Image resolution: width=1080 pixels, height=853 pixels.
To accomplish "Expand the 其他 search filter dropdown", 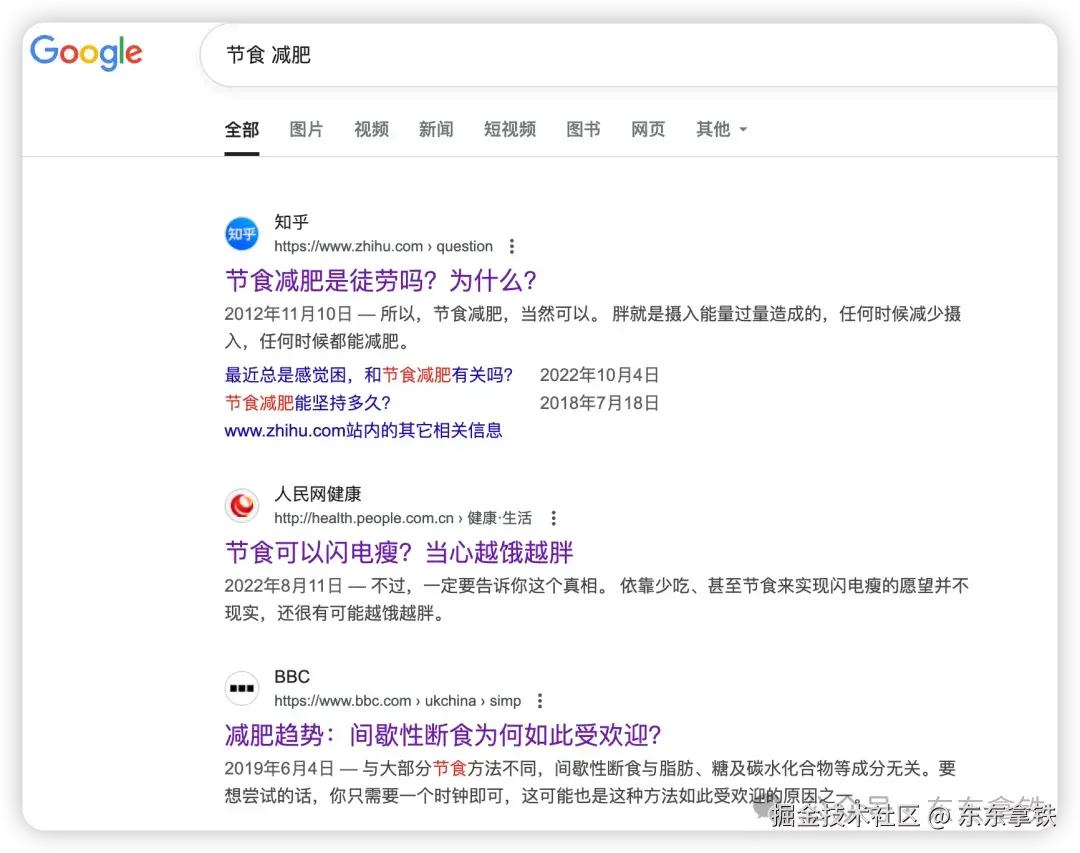I will pyautogui.click(x=721, y=129).
